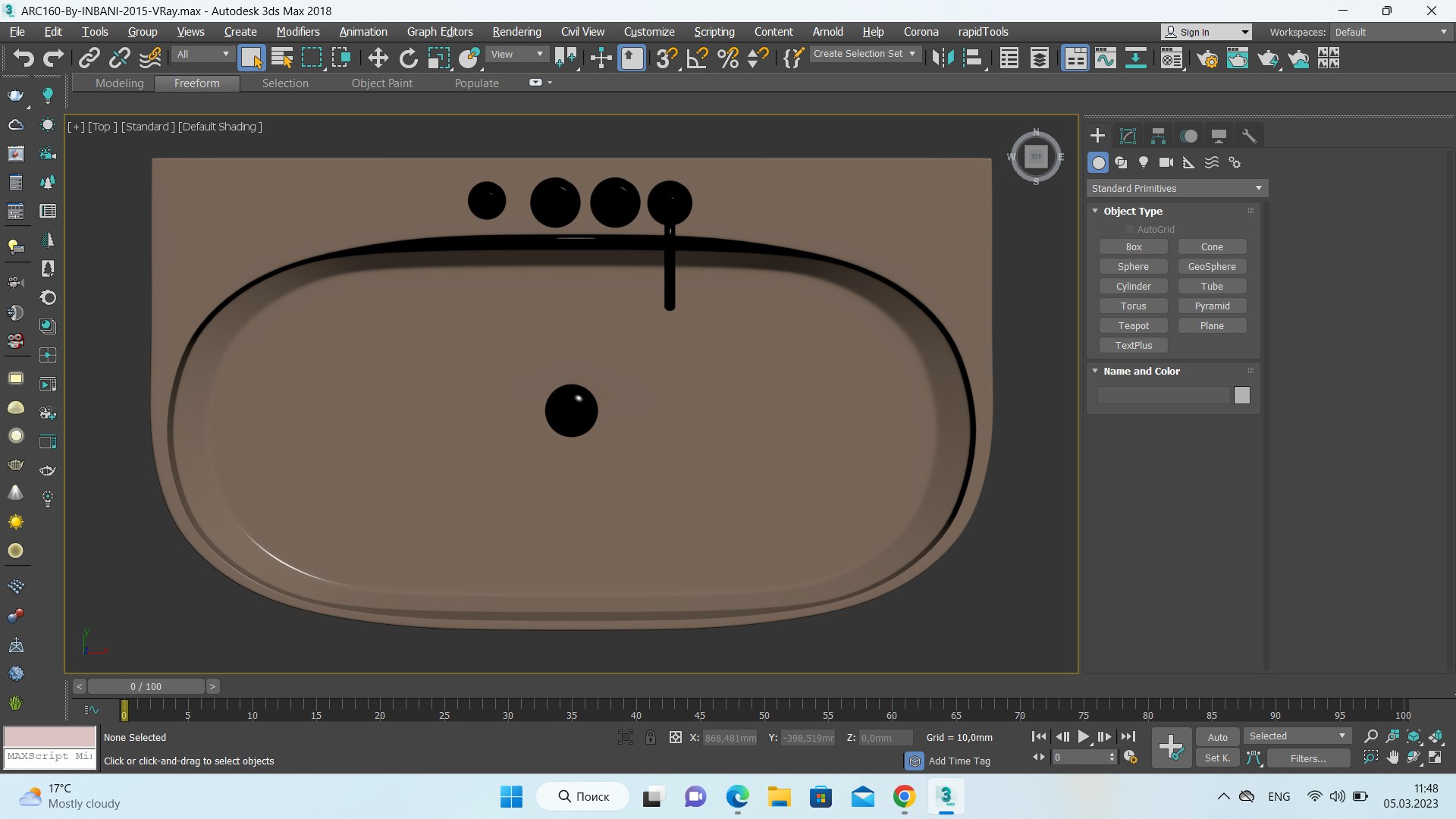Image resolution: width=1456 pixels, height=819 pixels.
Task: Select the Rotate tool
Action: click(x=408, y=58)
